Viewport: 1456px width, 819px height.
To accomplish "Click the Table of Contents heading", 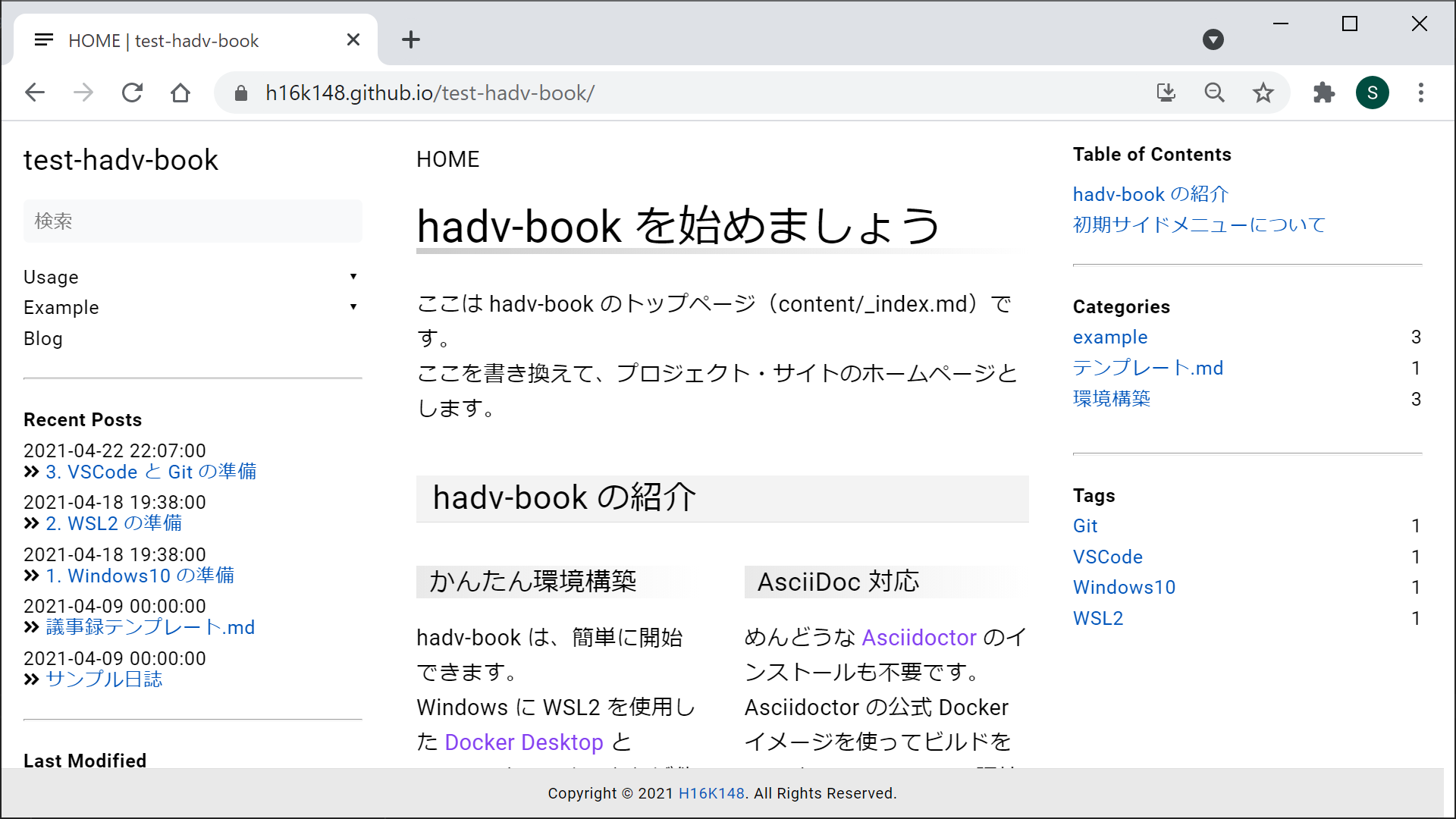I will pos(1152,154).
